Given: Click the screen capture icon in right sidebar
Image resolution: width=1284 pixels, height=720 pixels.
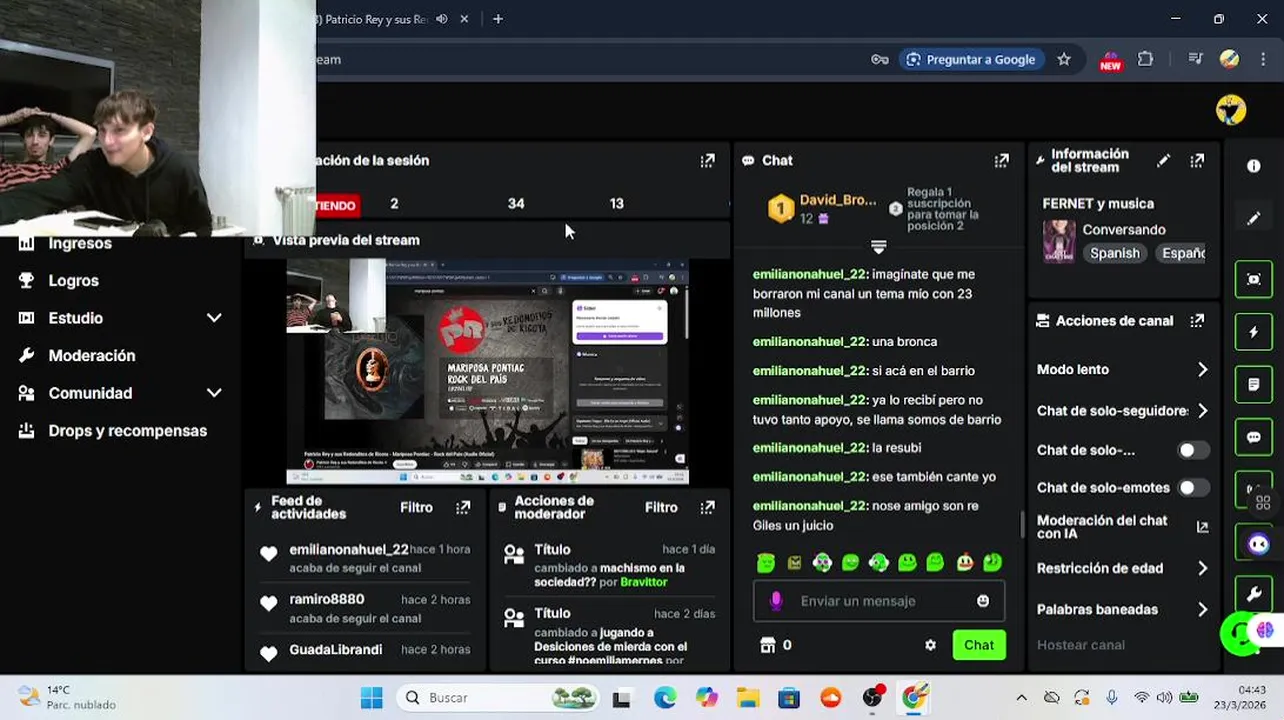Looking at the screenshot, I should (1253, 280).
